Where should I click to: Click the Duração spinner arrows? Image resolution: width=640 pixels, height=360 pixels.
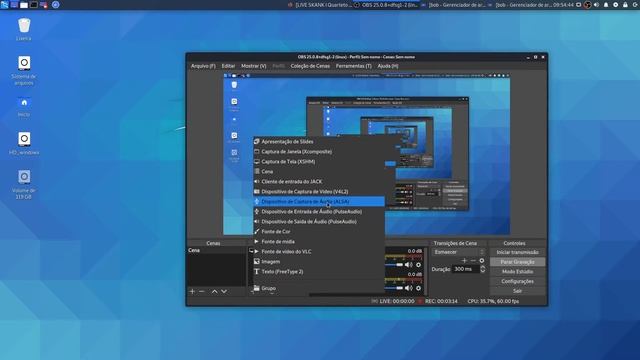pos(483,269)
